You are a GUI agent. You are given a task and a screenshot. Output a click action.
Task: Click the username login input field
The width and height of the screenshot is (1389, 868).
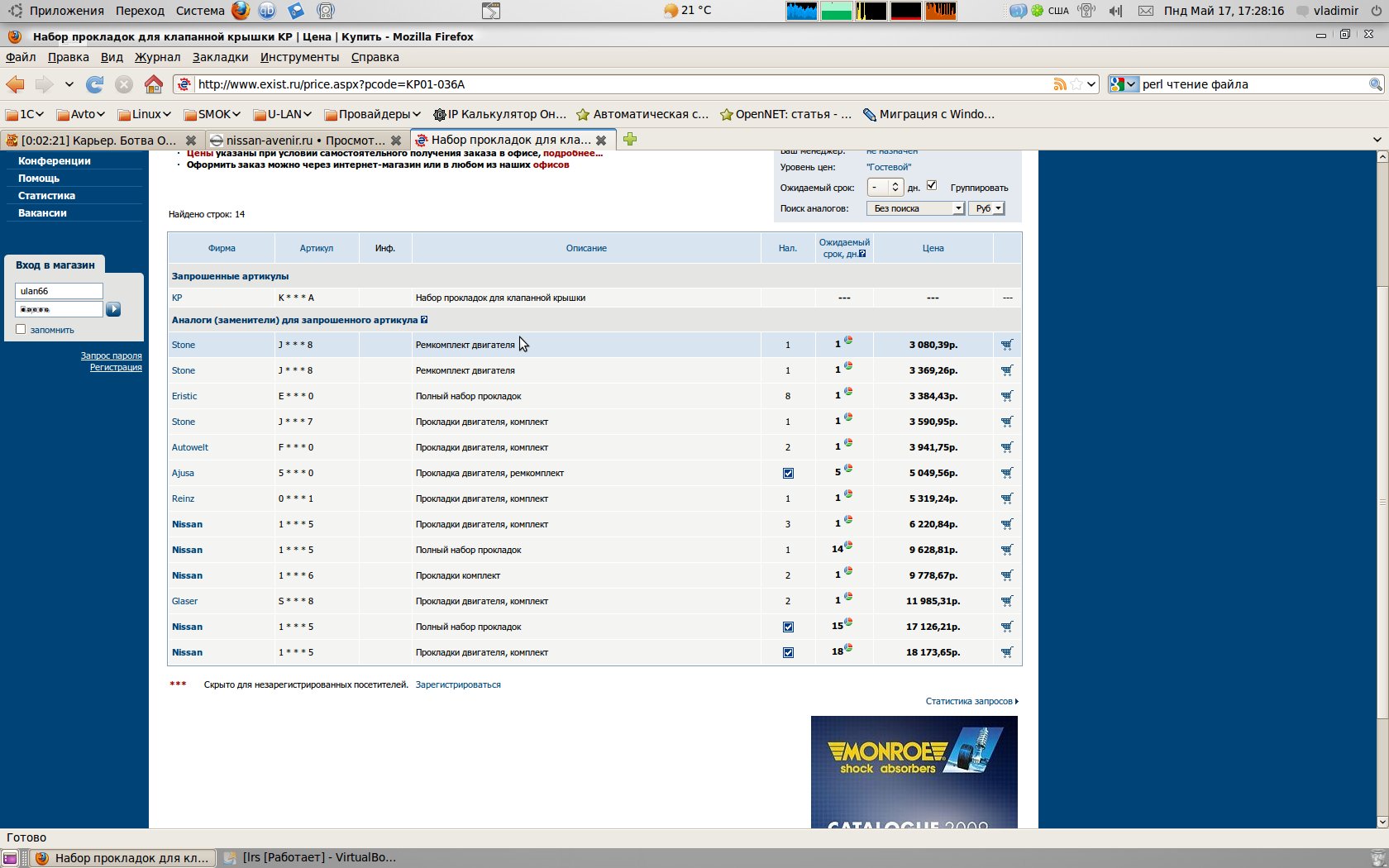(x=59, y=291)
